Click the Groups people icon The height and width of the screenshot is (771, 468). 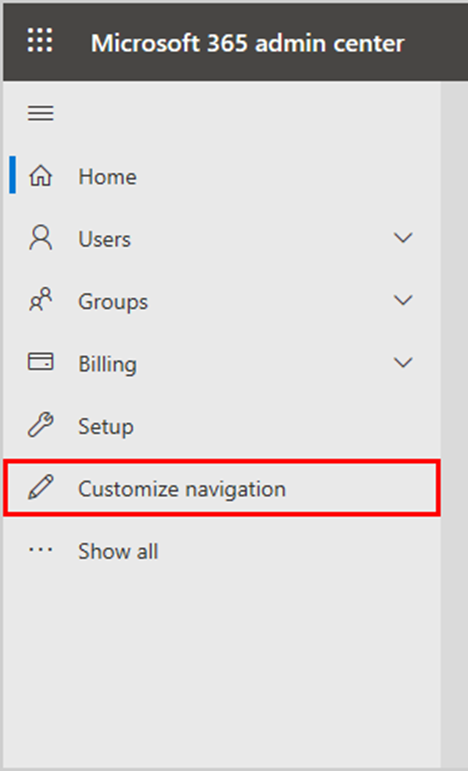[41, 300]
